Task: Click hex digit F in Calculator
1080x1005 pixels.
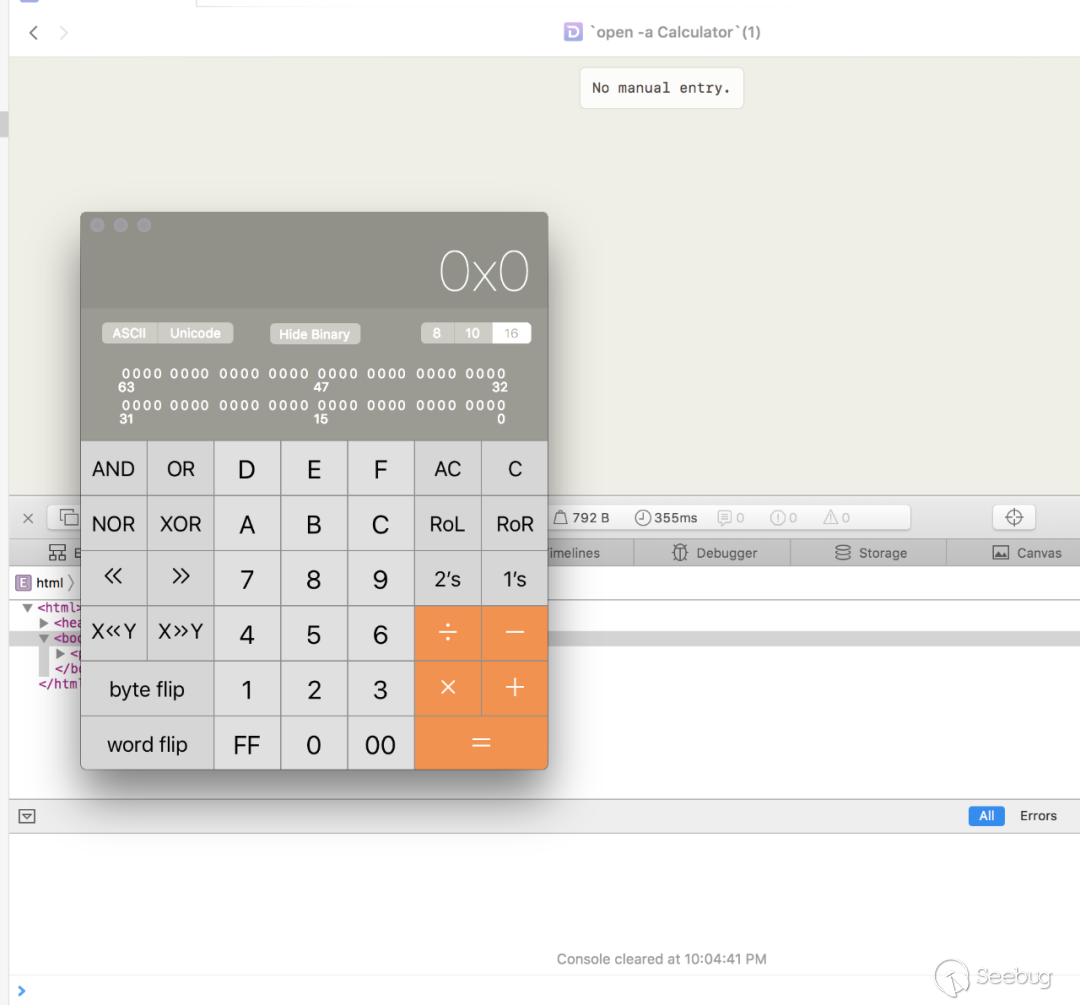Action: tap(381, 469)
